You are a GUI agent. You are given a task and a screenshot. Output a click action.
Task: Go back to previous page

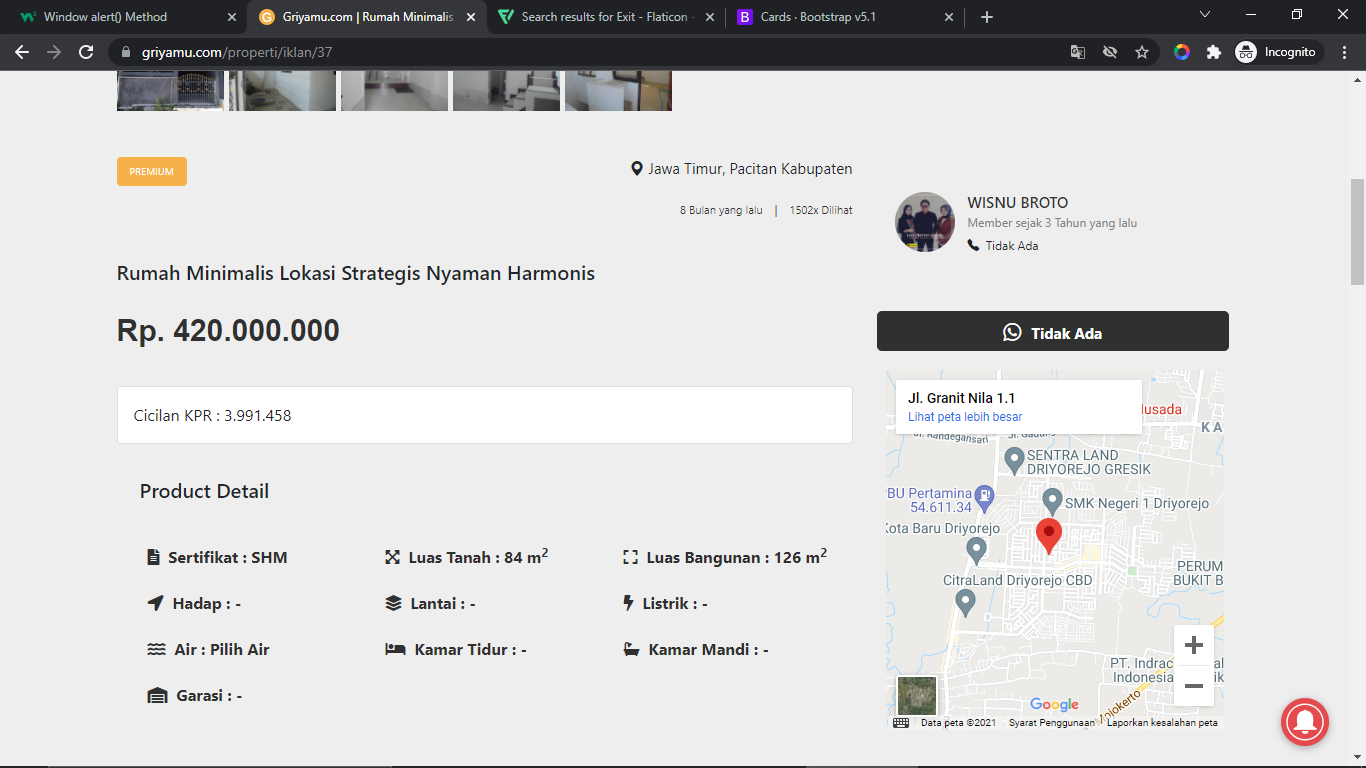[22, 52]
